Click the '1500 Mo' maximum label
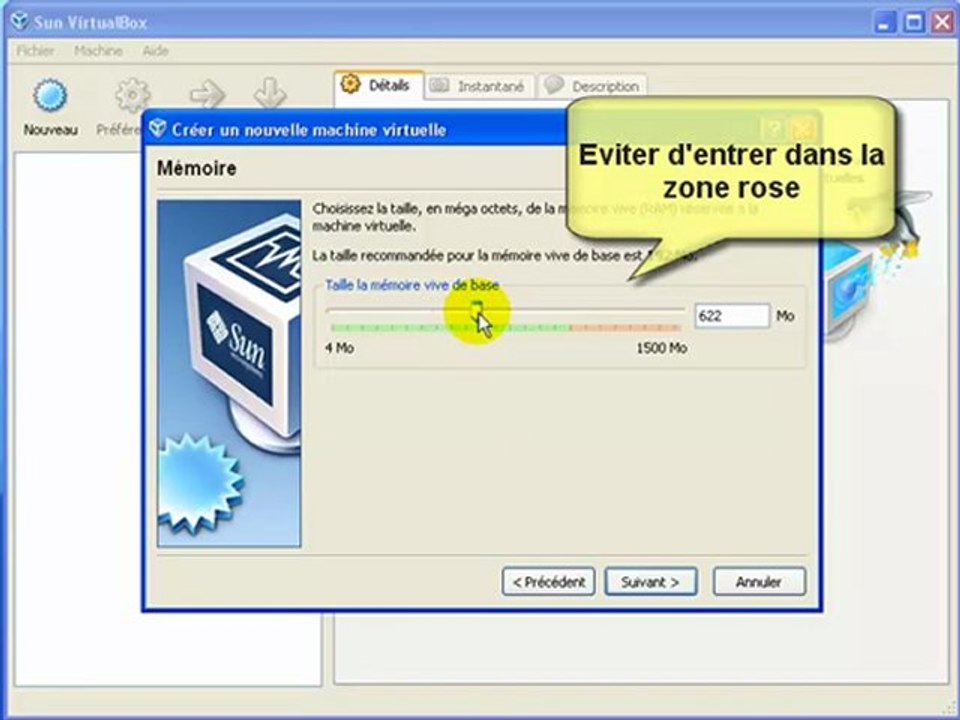The width and height of the screenshot is (960, 720). [662, 348]
